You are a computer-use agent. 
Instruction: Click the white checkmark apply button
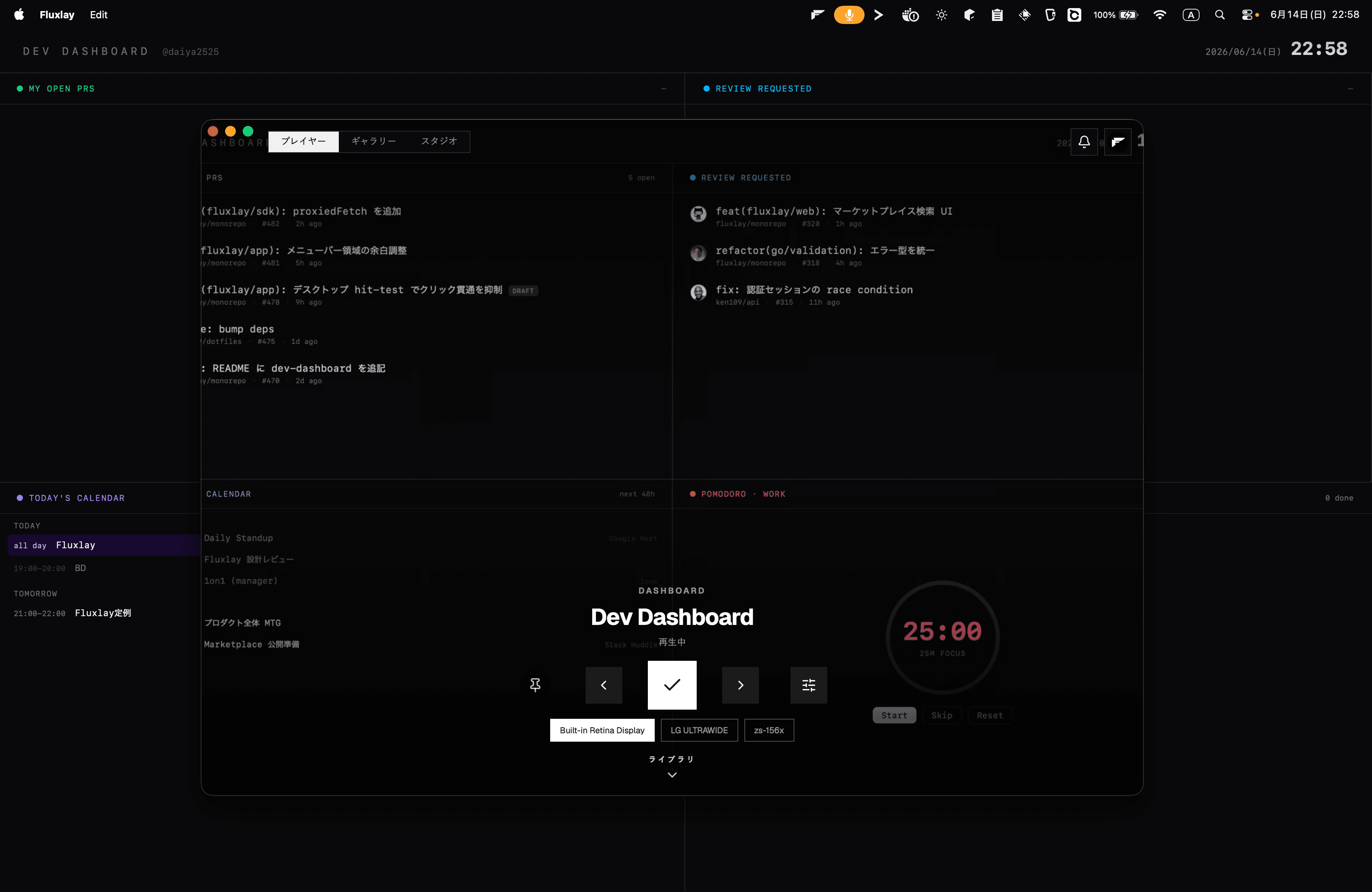[x=672, y=685]
